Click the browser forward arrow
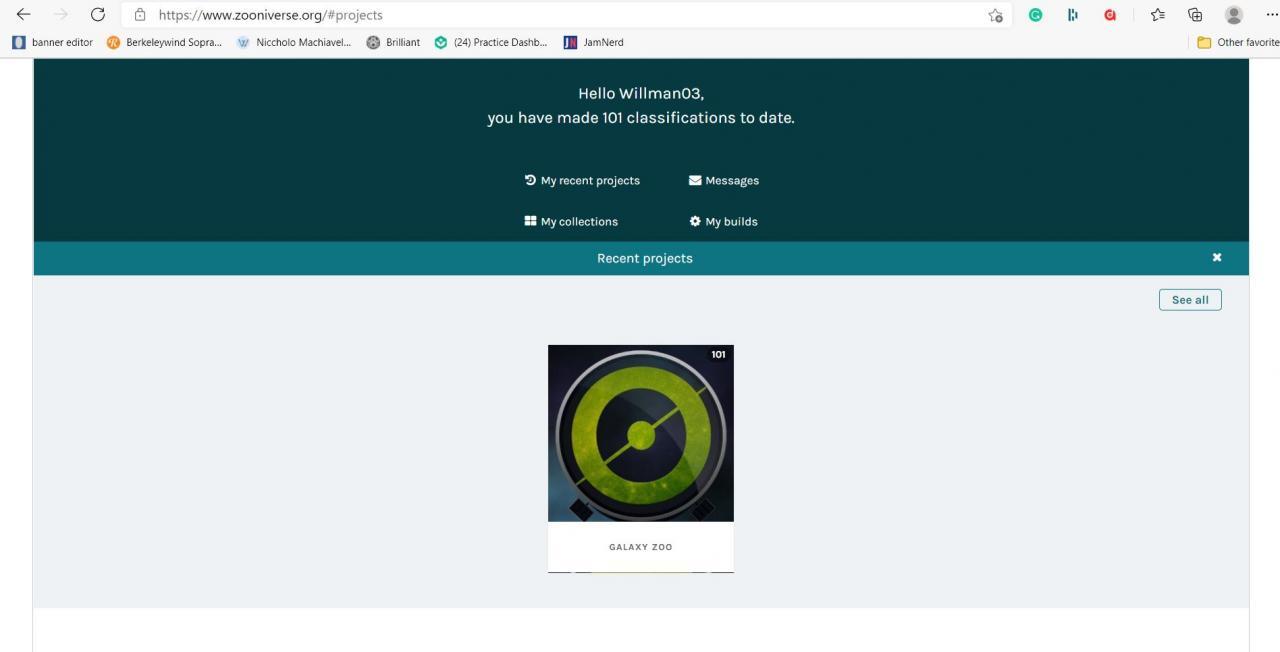 point(61,15)
